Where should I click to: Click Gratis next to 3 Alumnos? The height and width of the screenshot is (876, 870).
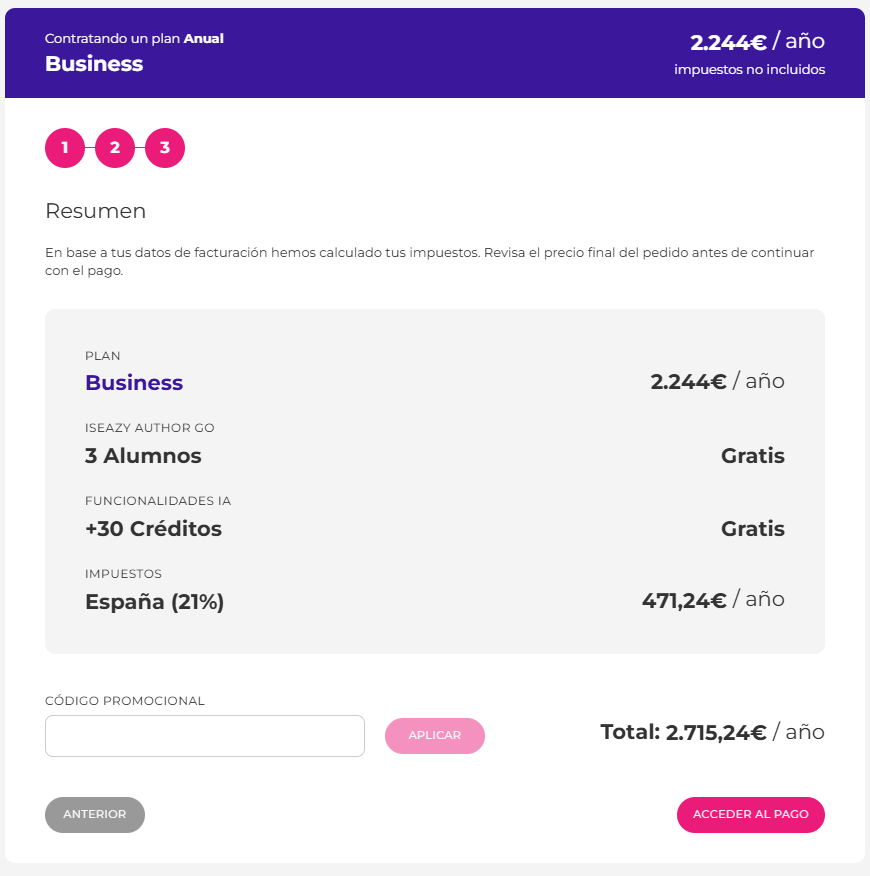[x=752, y=456]
